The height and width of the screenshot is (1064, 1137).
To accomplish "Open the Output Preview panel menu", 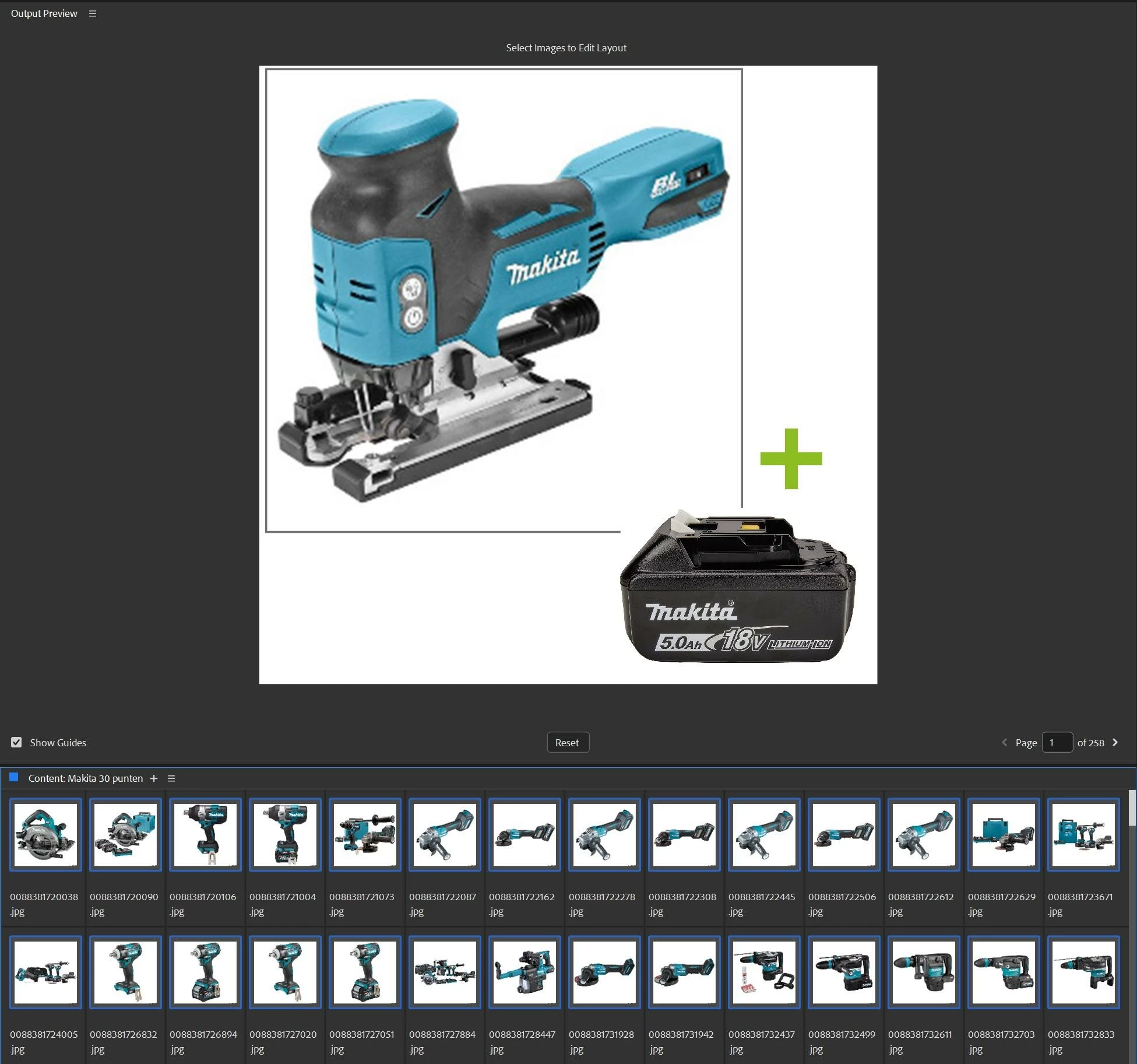I will 92,13.
